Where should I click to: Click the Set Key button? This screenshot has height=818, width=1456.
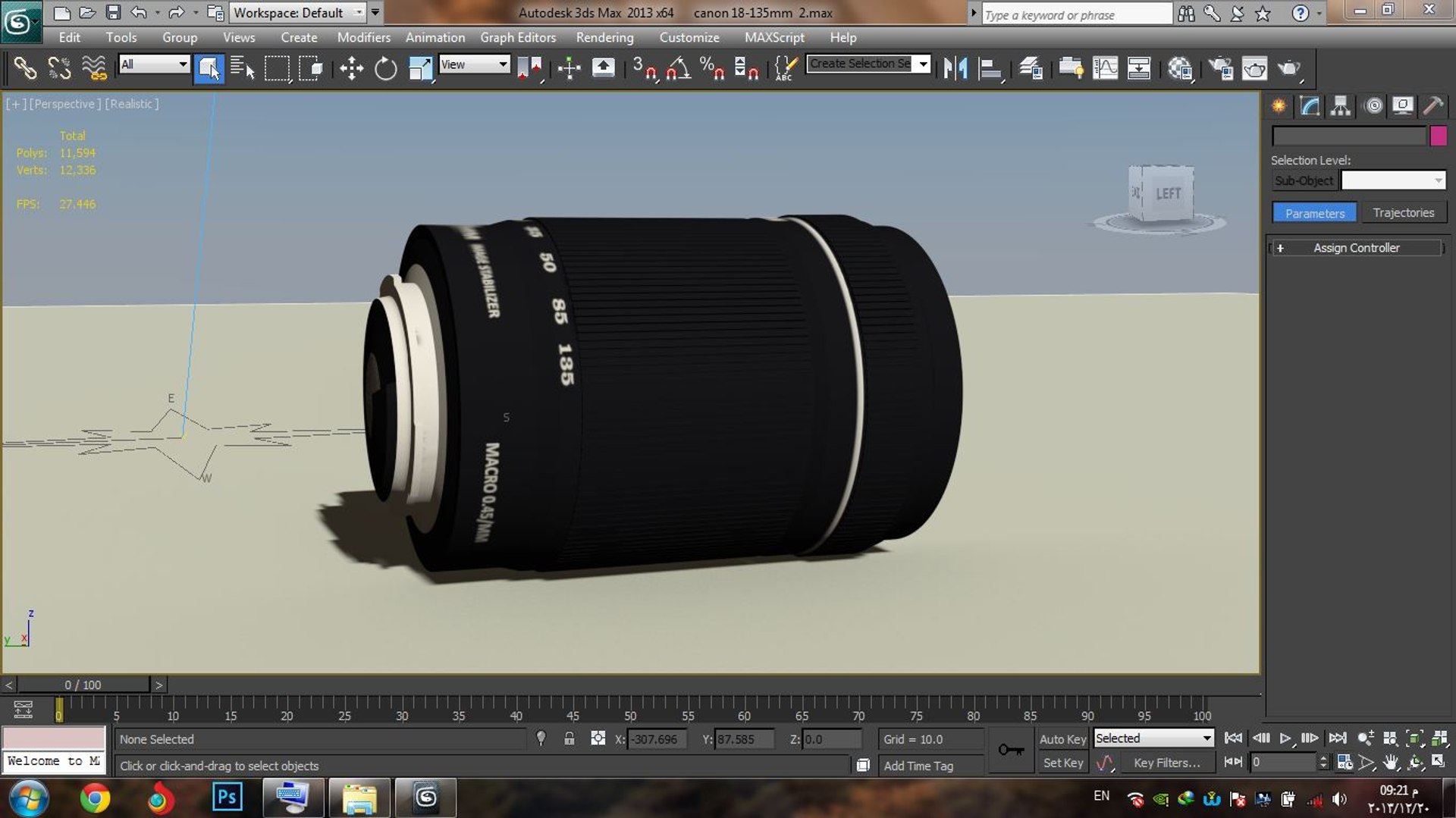(x=1062, y=763)
